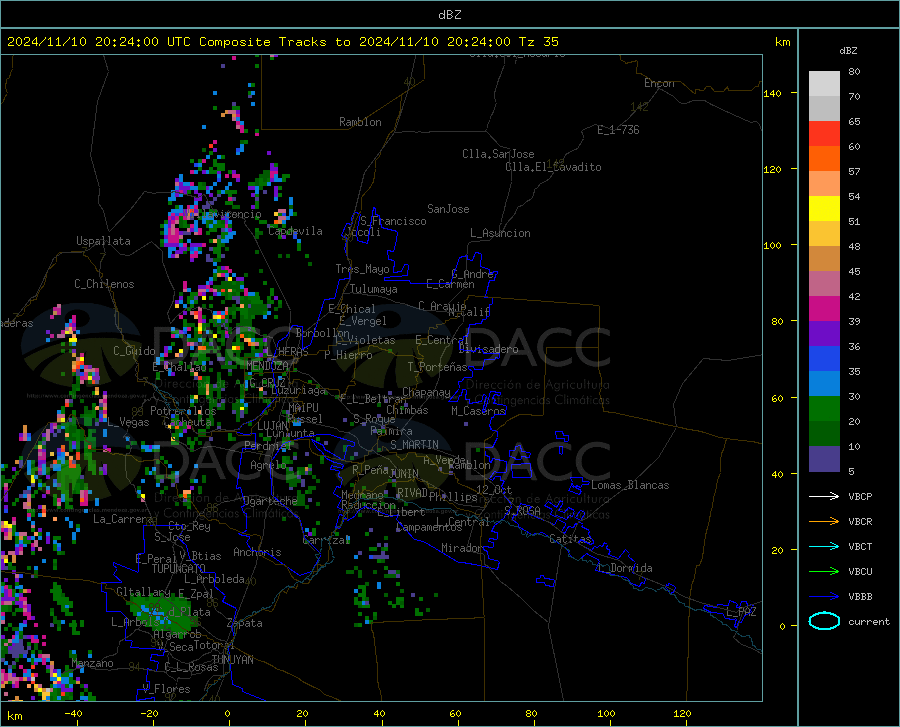Screen dimensions: 900x727
Task: Click the 'MENDOZA' city label
Action: [x=267, y=366]
